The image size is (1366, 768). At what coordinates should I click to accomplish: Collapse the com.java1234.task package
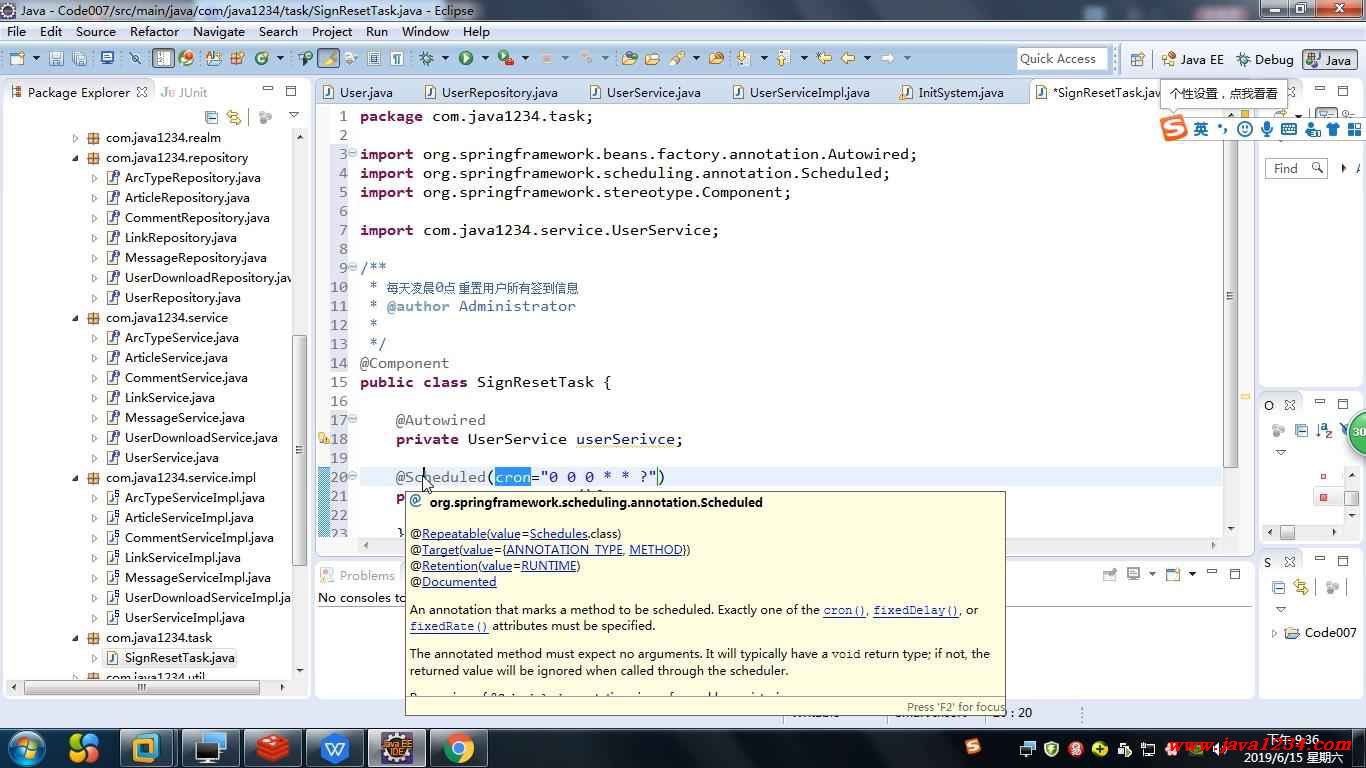click(76, 638)
